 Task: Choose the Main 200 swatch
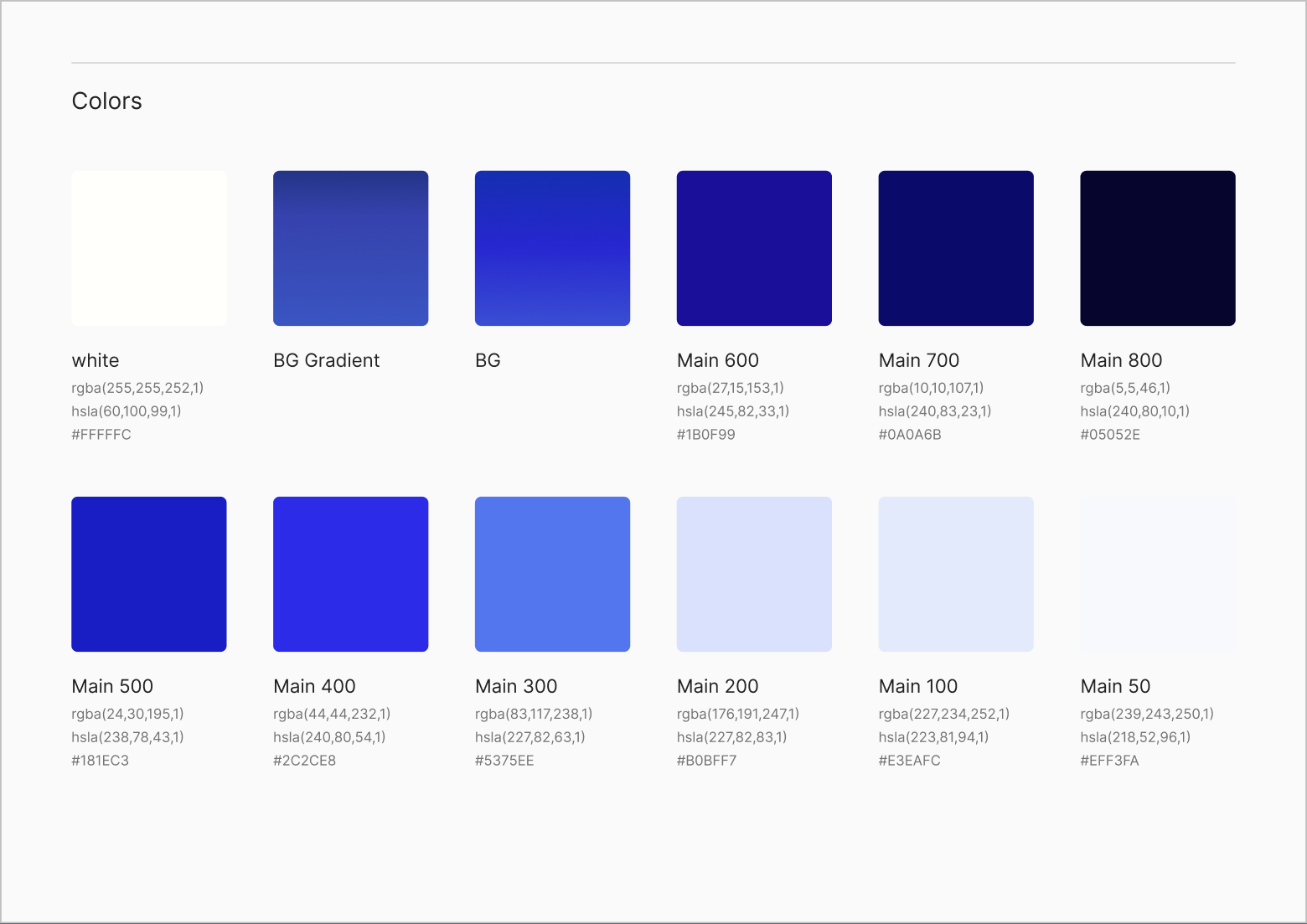coord(754,574)
